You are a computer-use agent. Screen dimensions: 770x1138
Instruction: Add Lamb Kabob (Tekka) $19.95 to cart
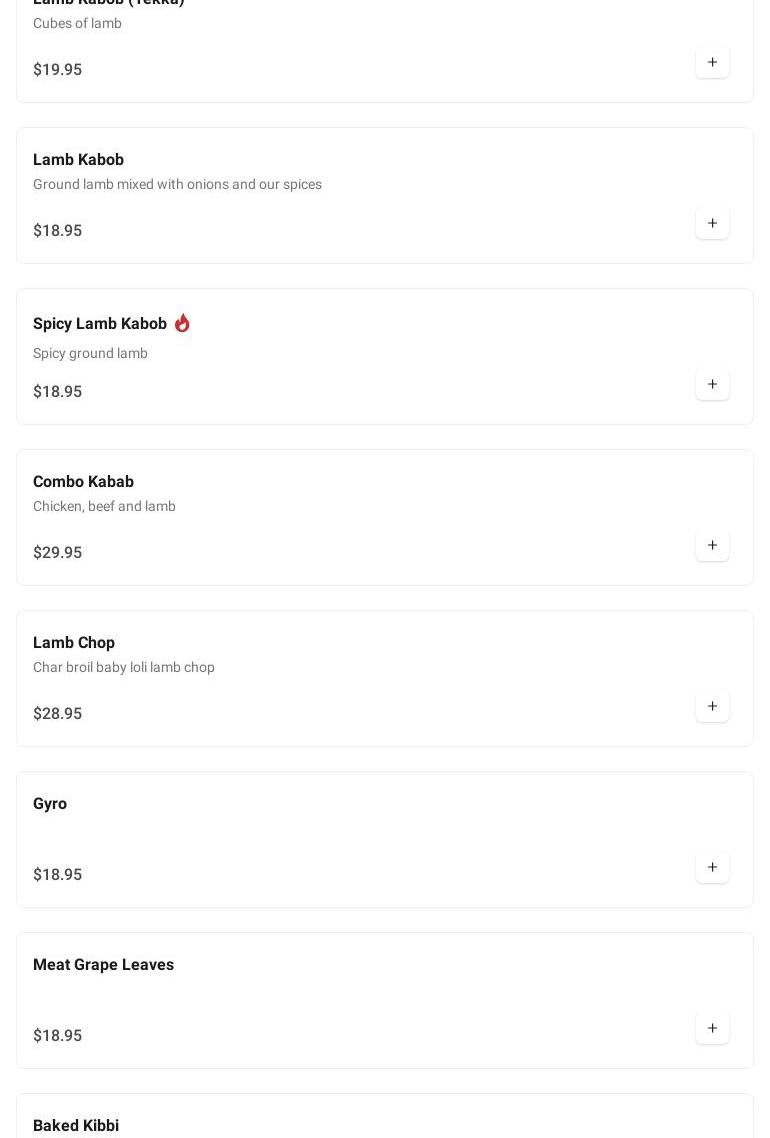coord(712,63)
